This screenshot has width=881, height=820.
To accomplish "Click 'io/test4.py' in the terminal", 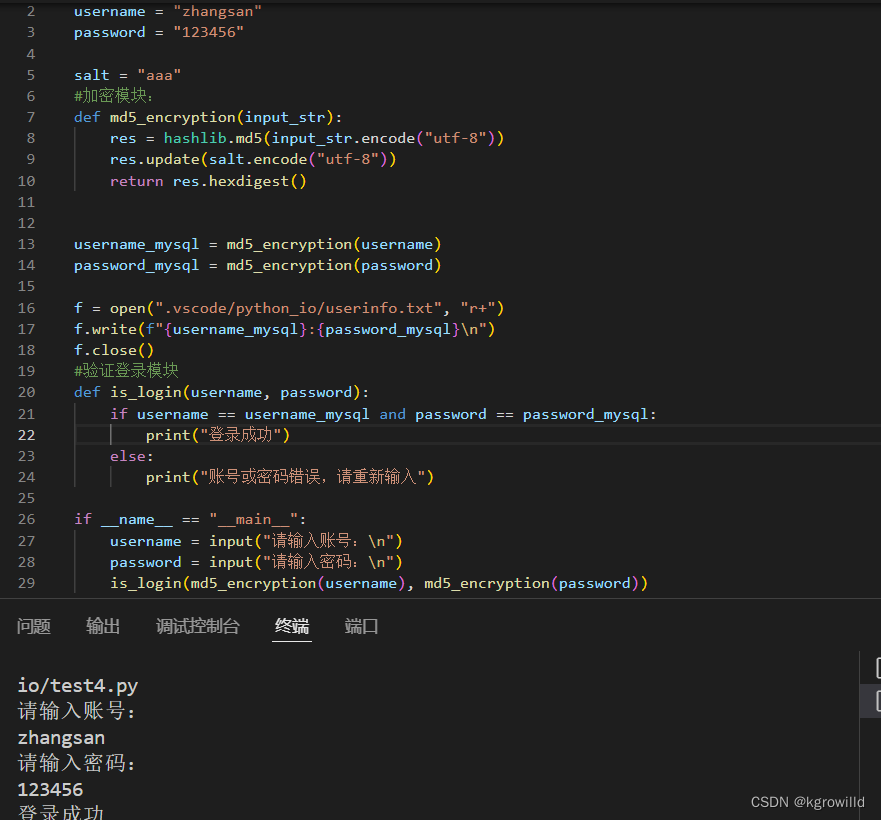I will pyautogui.click(x=78, y=686).
